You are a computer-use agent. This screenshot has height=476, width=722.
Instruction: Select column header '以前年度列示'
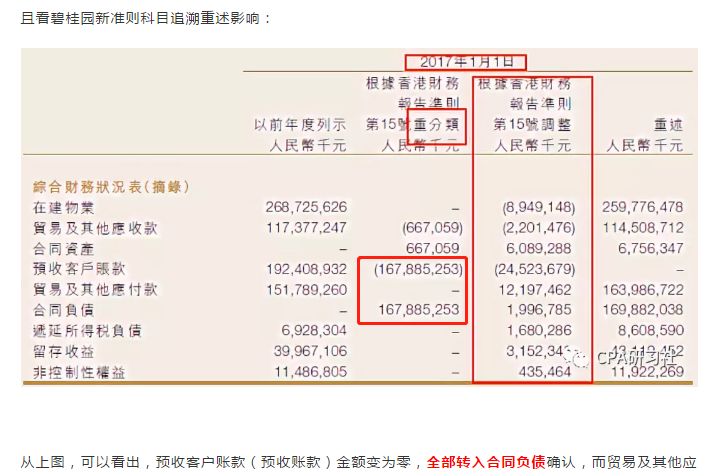pos(300,125)
